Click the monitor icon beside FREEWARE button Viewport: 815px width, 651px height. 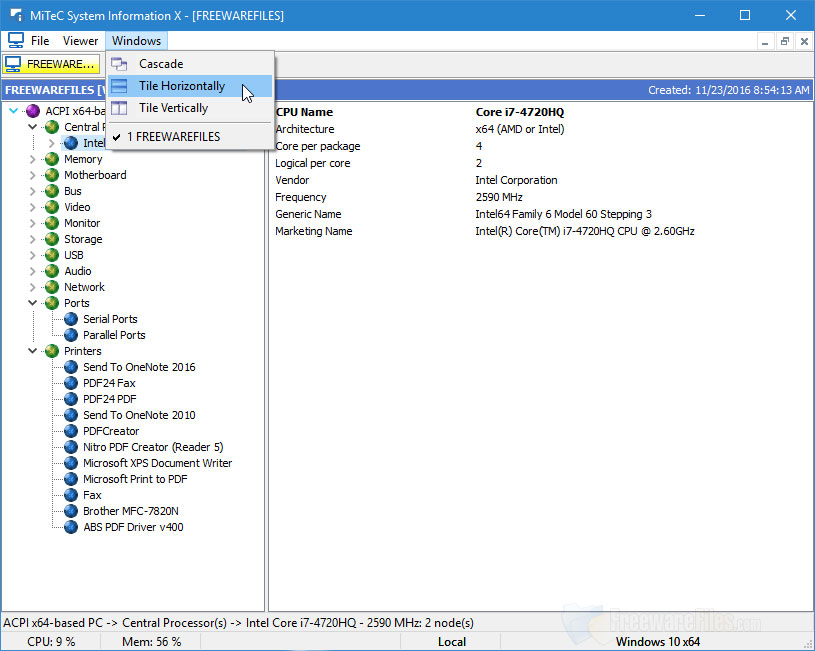pyautogui.click(x=14, y=64)
